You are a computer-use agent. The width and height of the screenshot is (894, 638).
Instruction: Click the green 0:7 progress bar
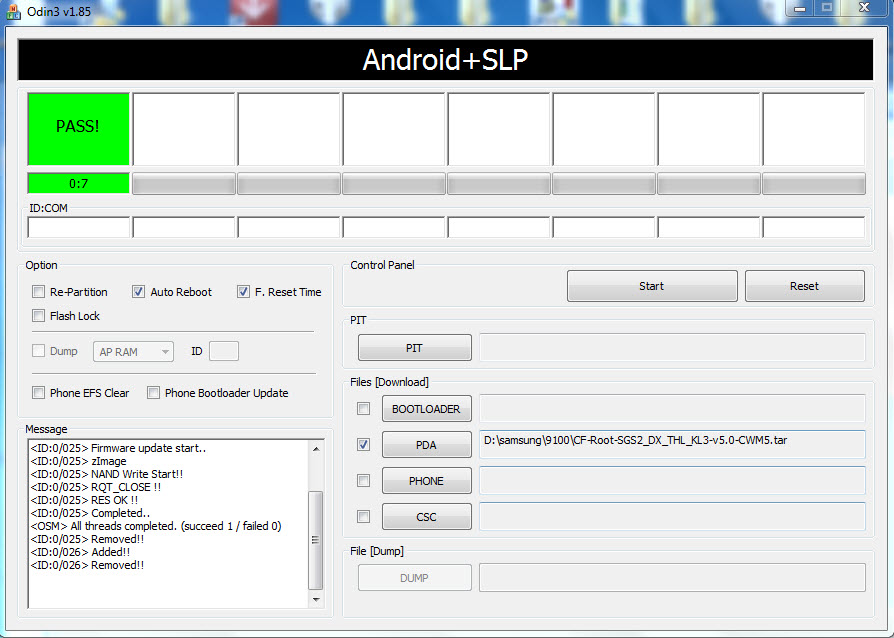click(x=79, y=184)
